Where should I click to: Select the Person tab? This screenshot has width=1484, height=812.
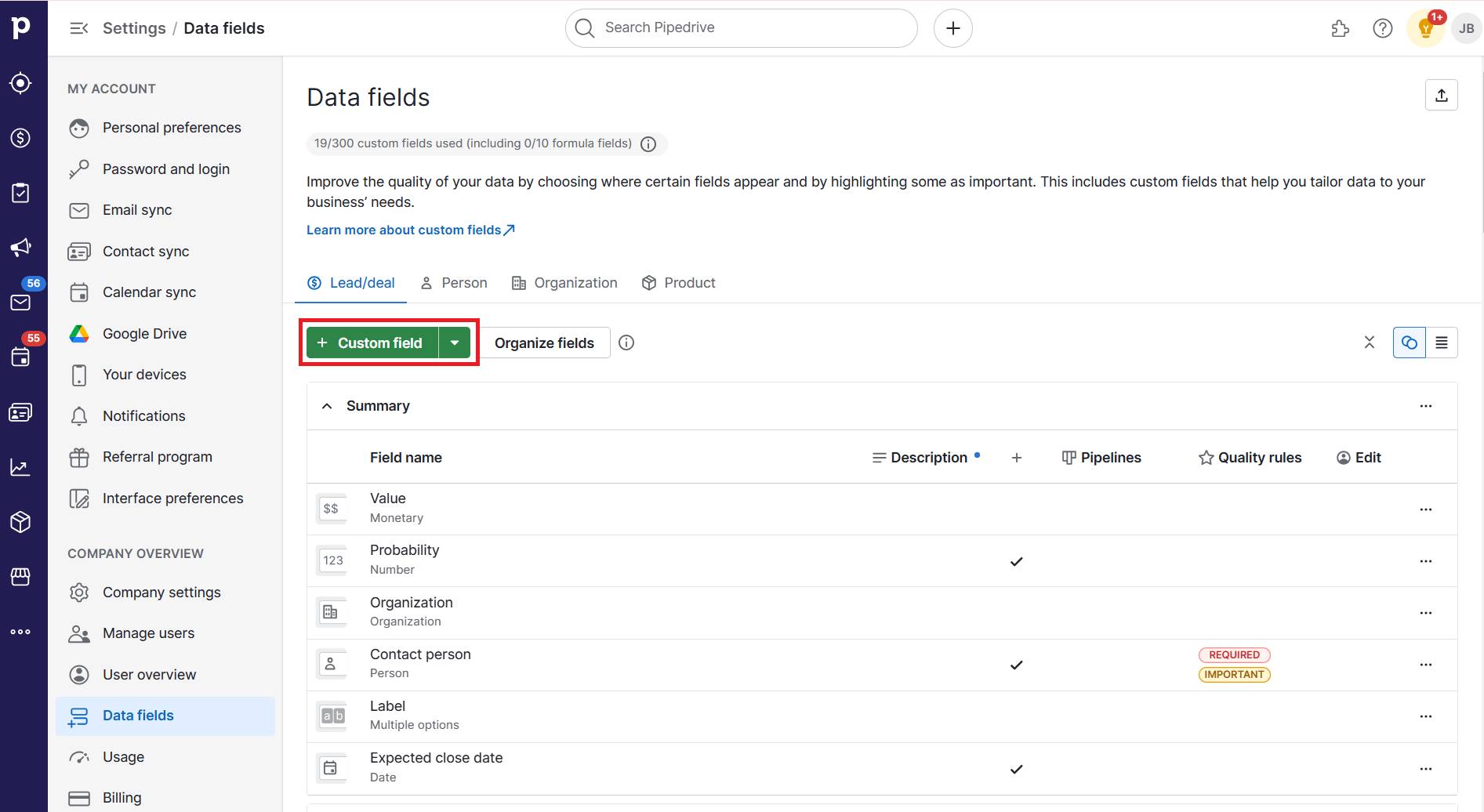(454, 283)
